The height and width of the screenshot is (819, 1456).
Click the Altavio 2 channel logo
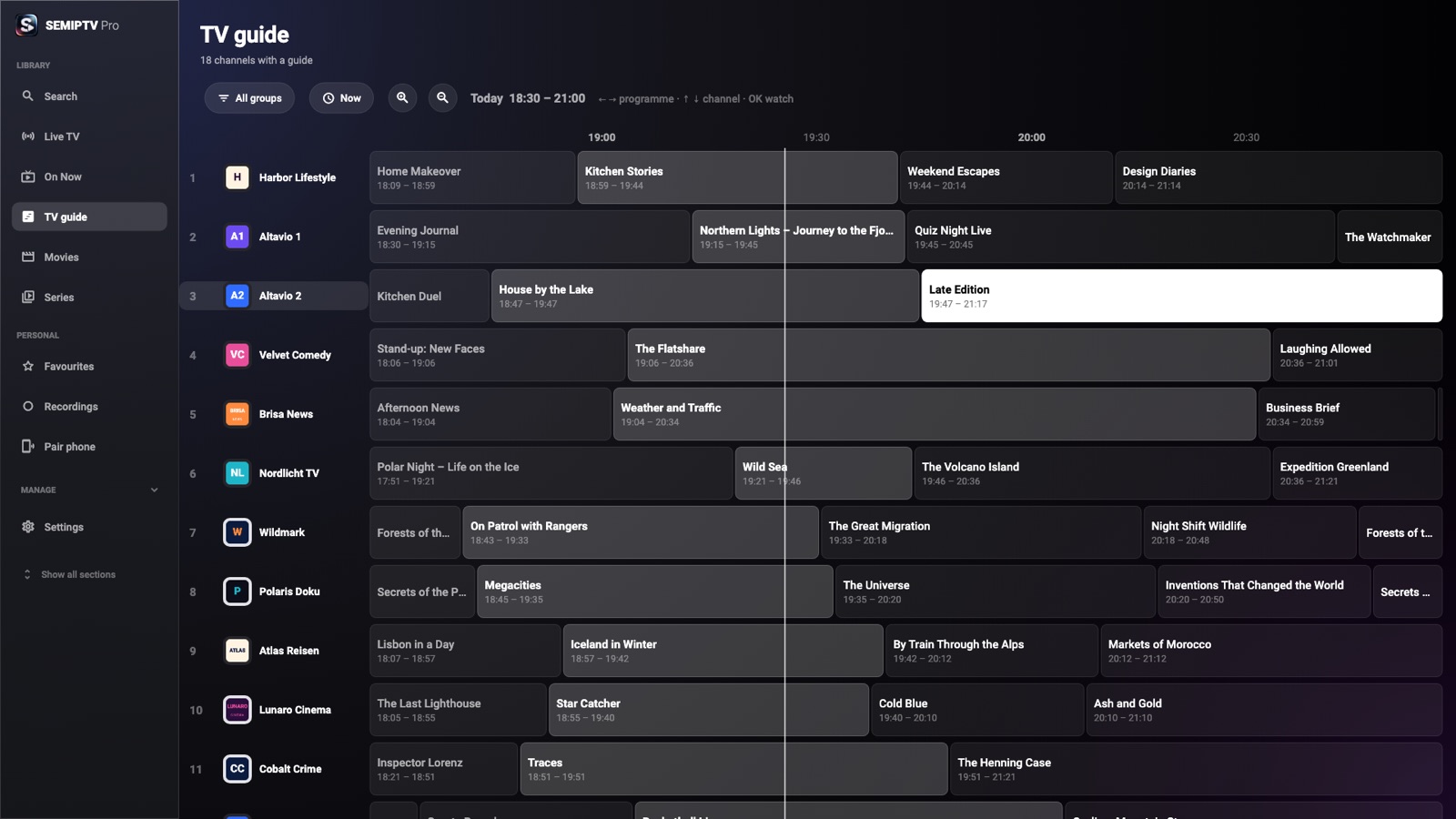[x=237, y=296]
